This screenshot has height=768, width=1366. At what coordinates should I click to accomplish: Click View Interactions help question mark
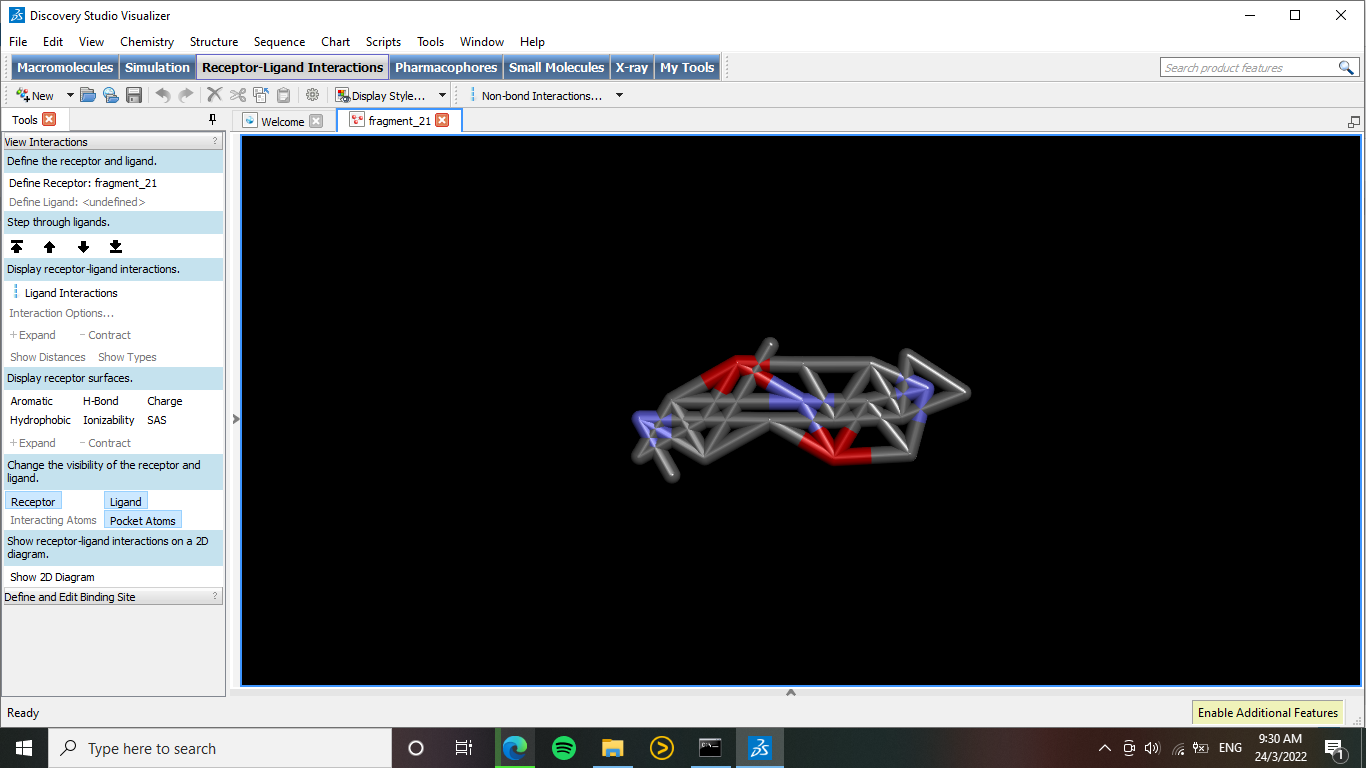pos(215,142)
